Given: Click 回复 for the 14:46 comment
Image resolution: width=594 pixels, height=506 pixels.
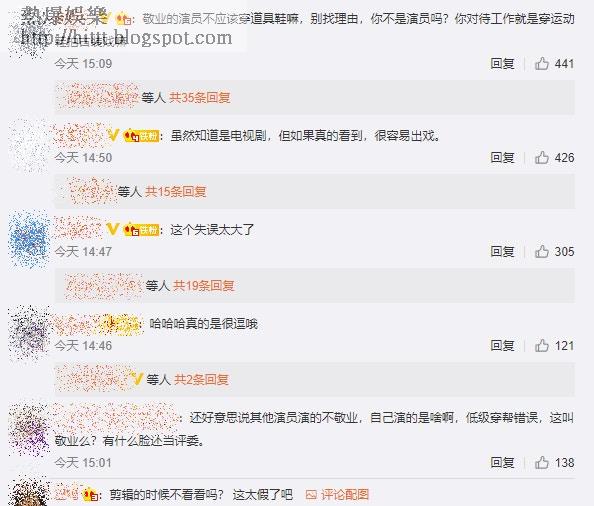Looking at the screenshot, I should (502, 345).
